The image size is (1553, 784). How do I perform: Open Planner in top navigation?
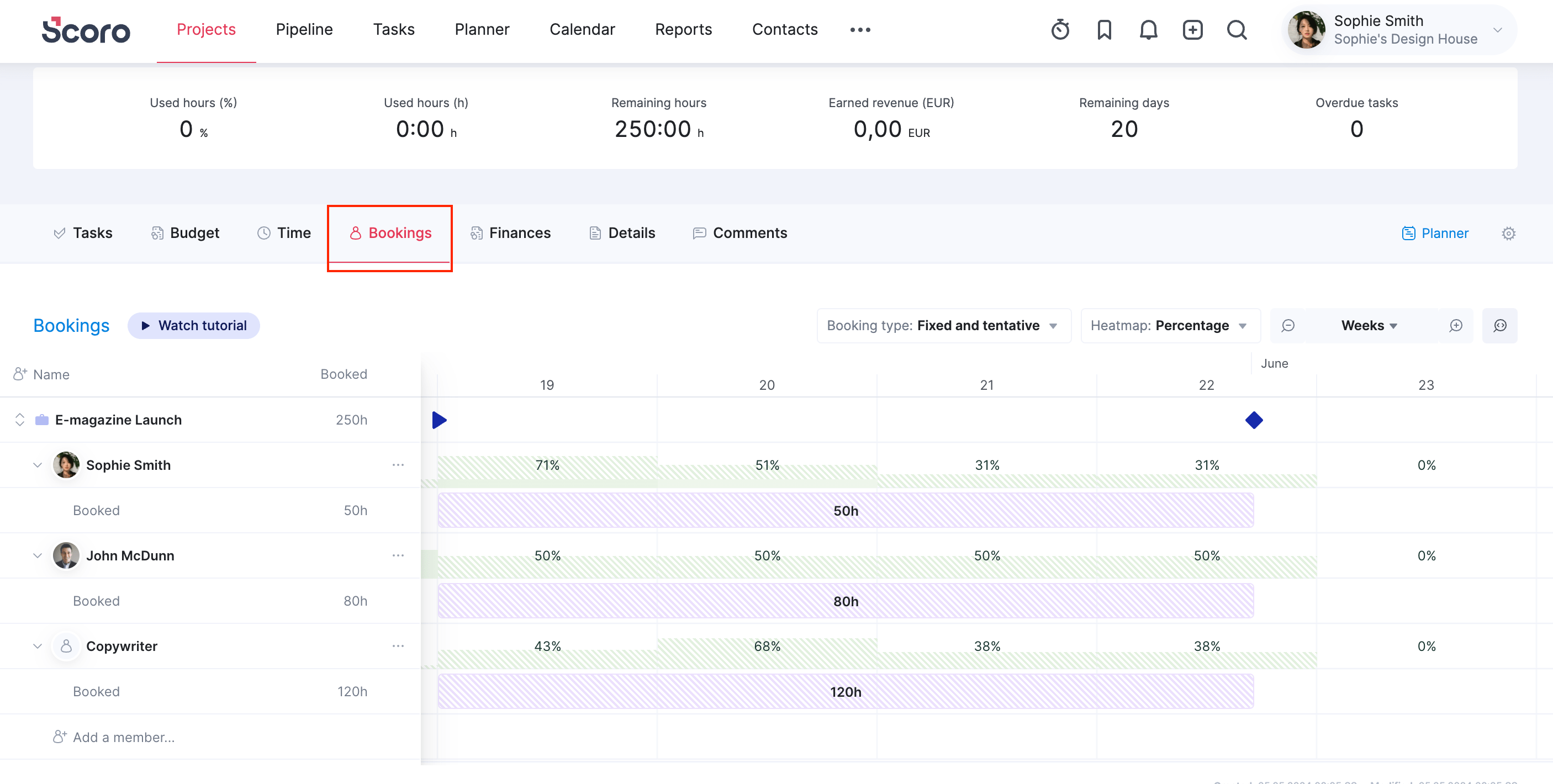click(x=482, y=29)
